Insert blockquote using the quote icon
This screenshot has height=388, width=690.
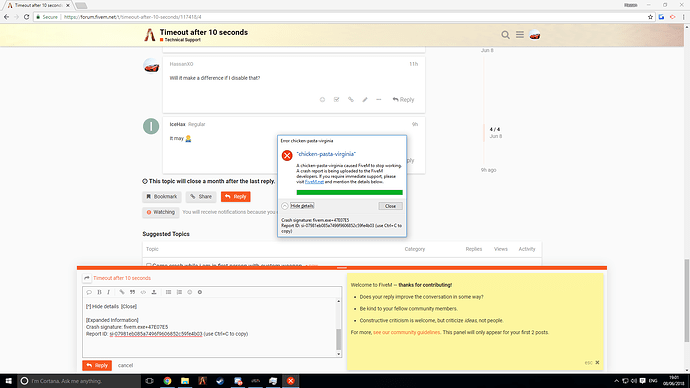[132, 292]
